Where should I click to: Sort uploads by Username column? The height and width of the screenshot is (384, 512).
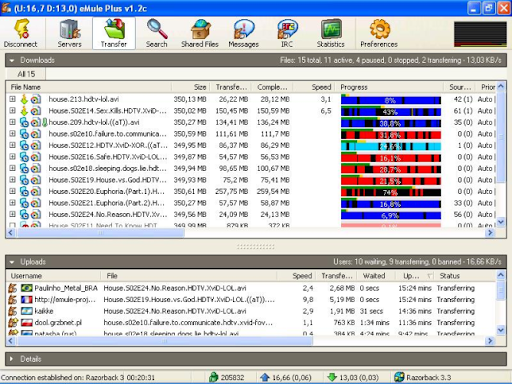[x=53, y=276]
